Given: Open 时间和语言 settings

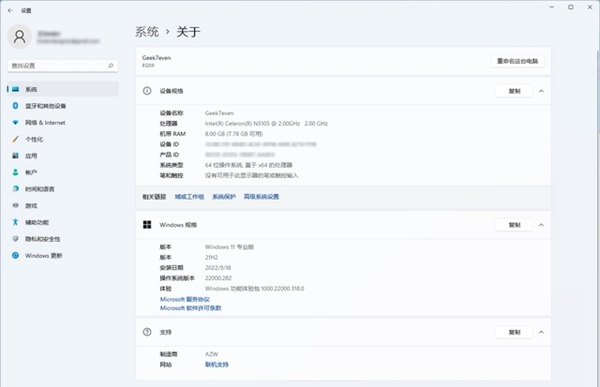Looking at the screenshot, I should click(63, 189).
